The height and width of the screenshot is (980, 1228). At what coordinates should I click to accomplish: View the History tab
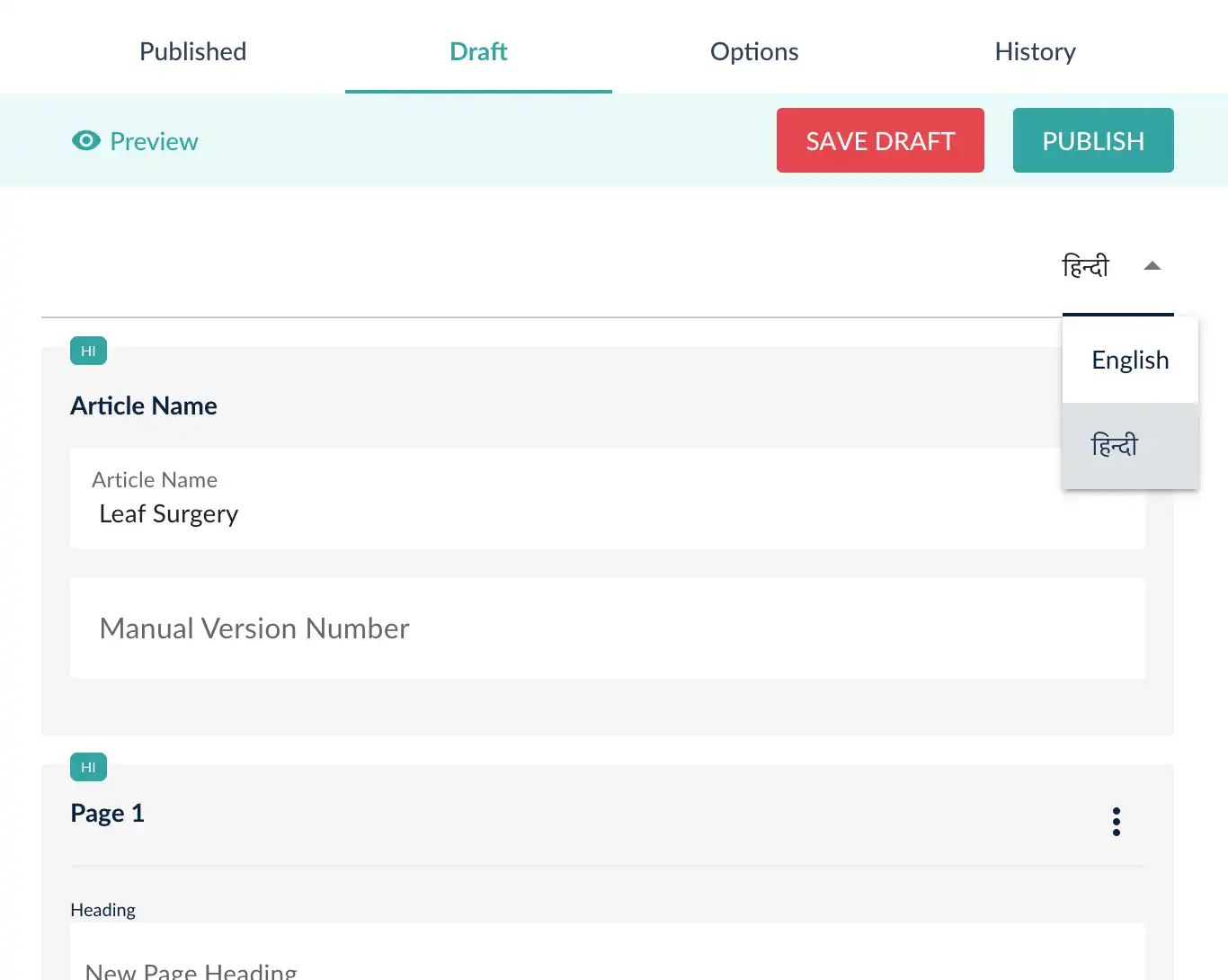point(1035,51)
